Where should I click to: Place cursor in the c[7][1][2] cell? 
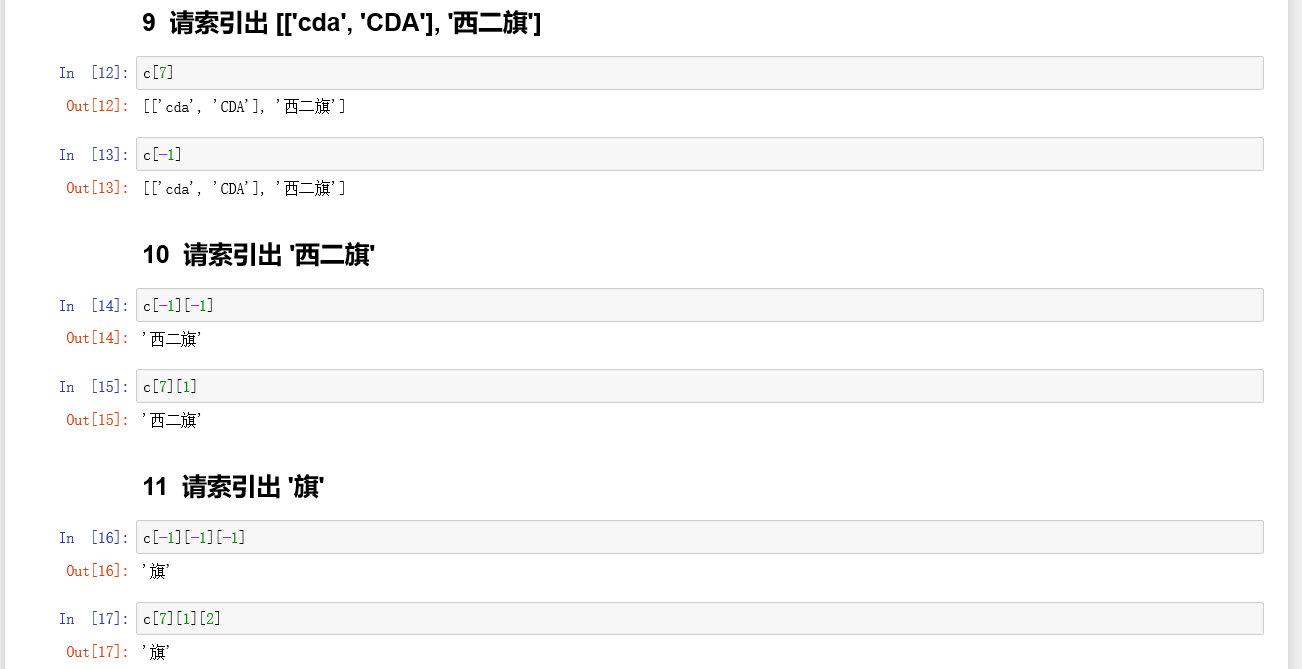(699, 618)
